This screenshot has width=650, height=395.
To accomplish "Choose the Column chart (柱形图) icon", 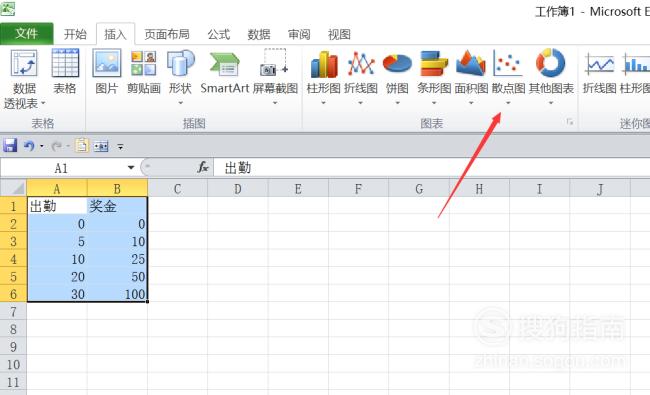I will pyautogui.click(x=324, y=64).
